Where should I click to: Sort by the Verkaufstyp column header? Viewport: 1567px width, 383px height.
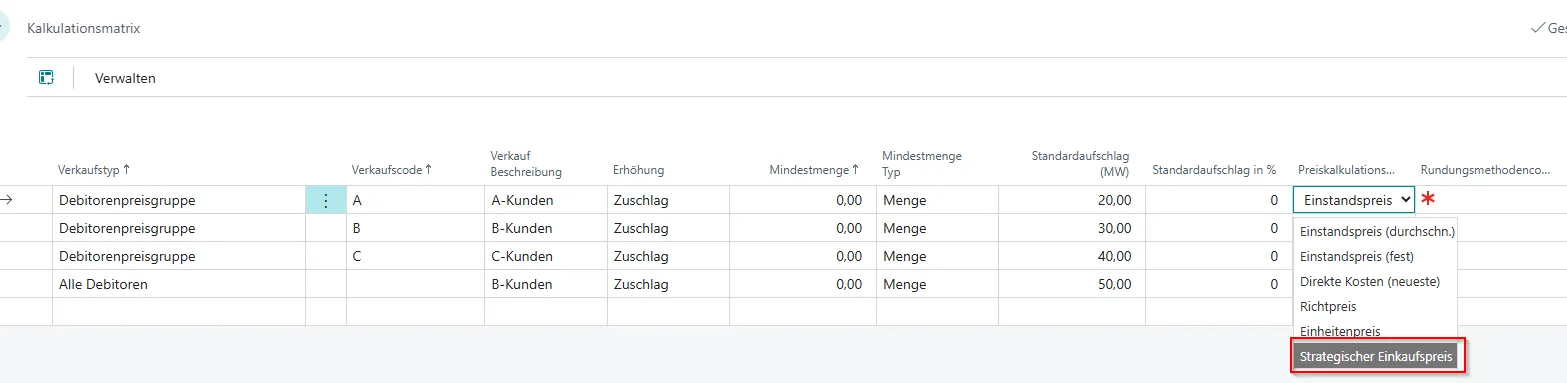pyautogui.click(x=94, y=170)
